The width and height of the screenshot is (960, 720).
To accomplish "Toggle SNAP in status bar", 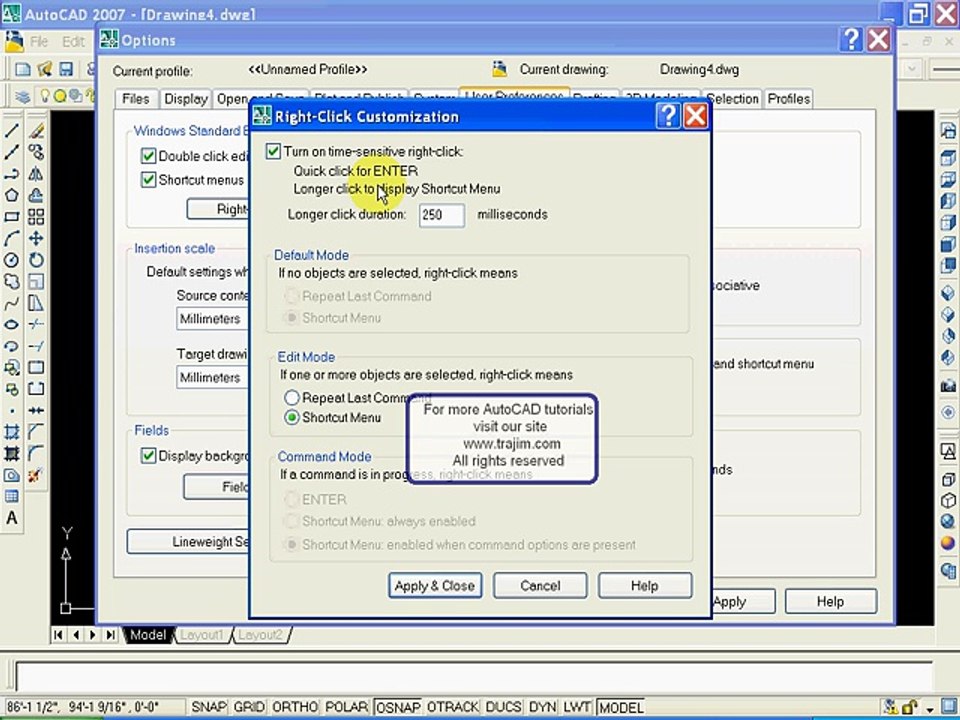I will [x=209, y=707].
